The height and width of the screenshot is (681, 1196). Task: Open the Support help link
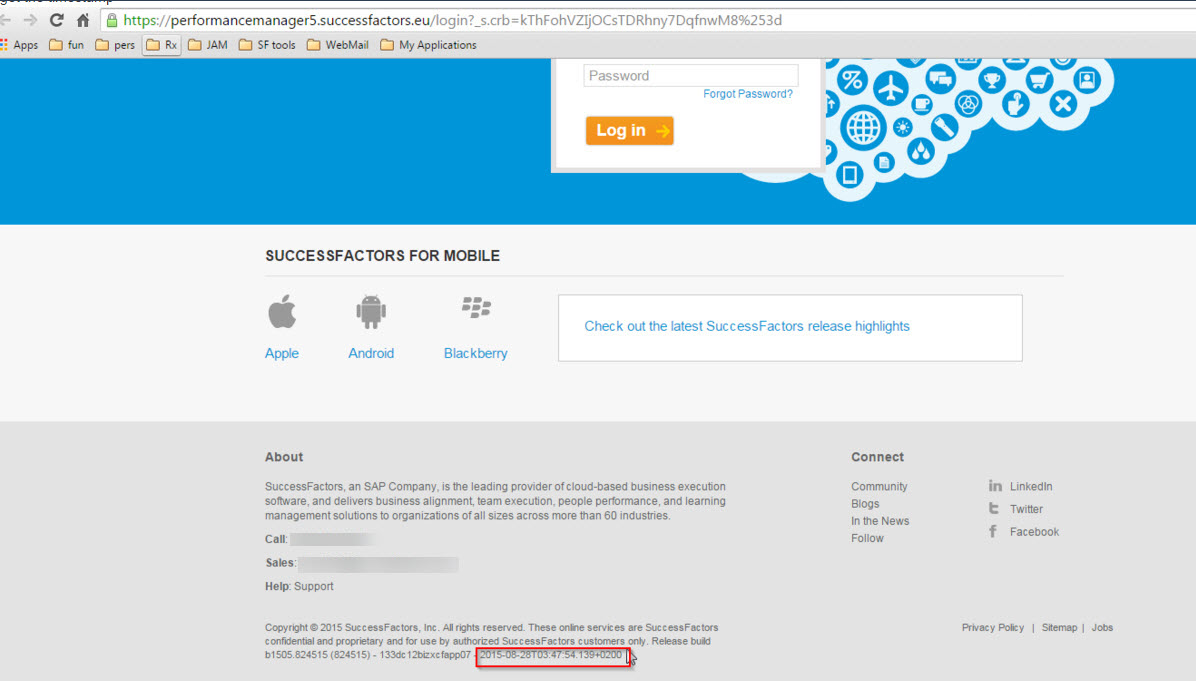[313, 586]
